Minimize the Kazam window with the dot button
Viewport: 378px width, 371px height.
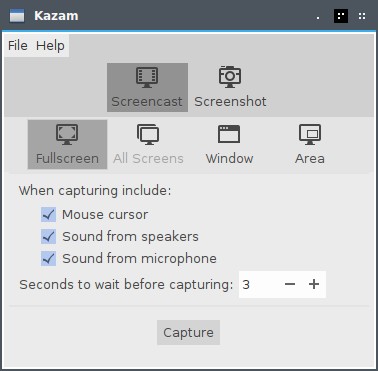[318, 17]
